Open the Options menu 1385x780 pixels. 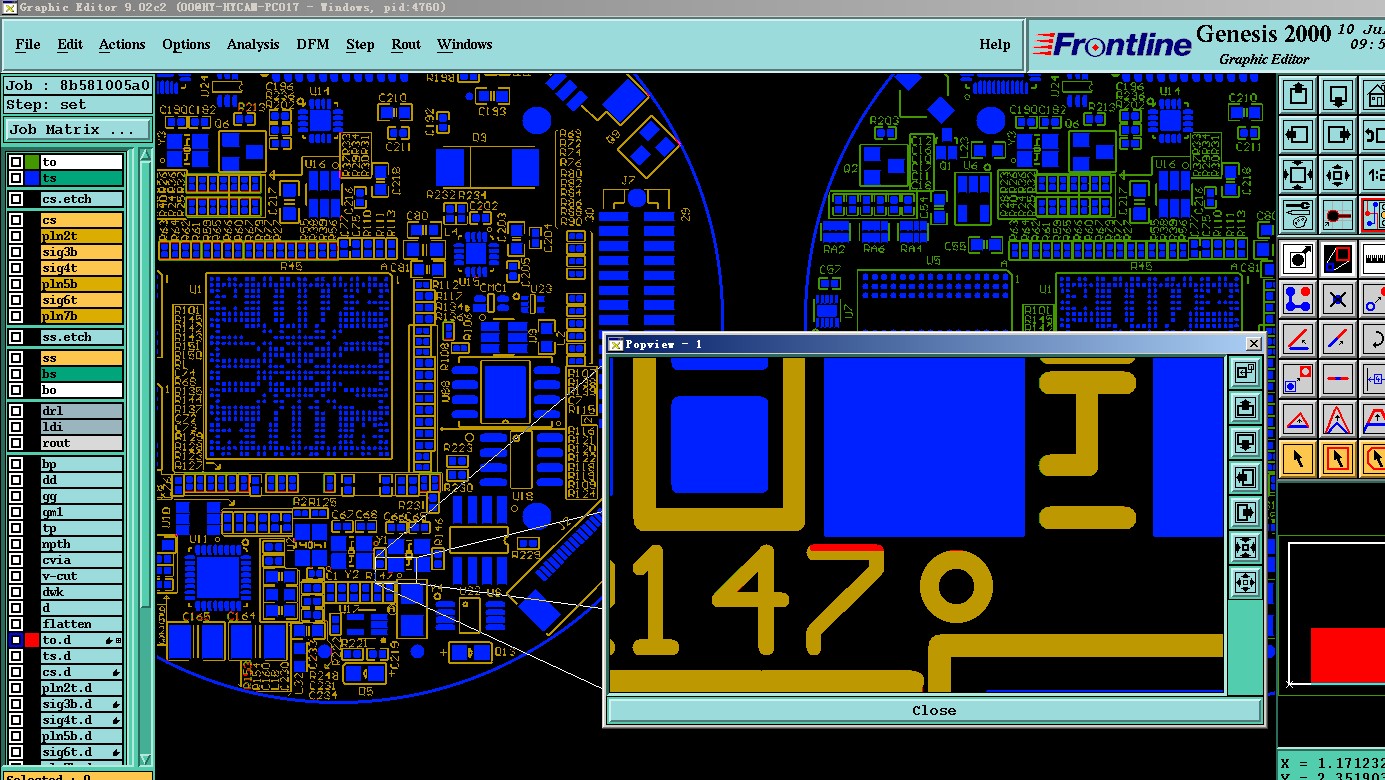click(x=186, y=44)
